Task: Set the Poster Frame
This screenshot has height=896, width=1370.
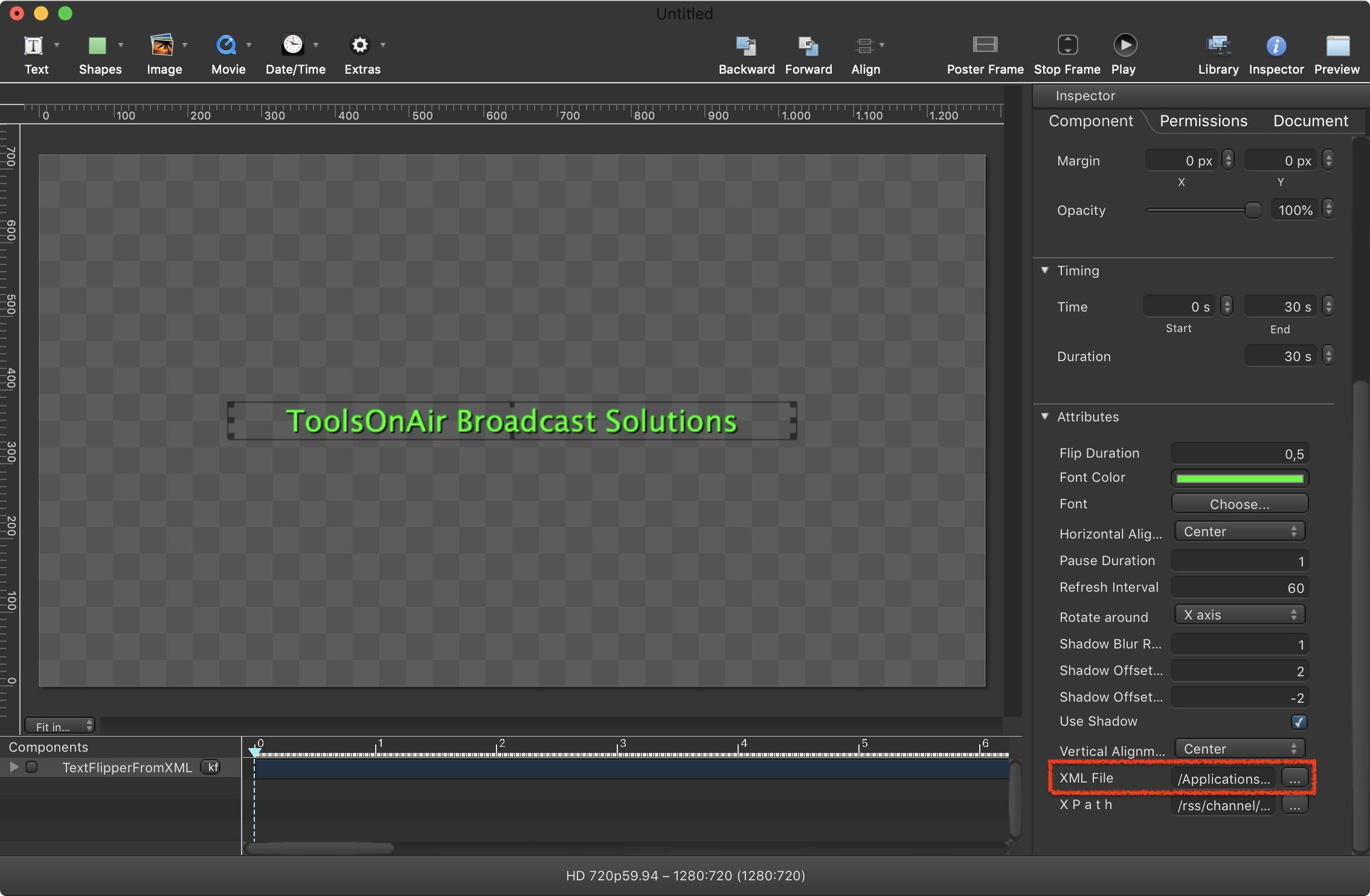Action: pos(985,45)
